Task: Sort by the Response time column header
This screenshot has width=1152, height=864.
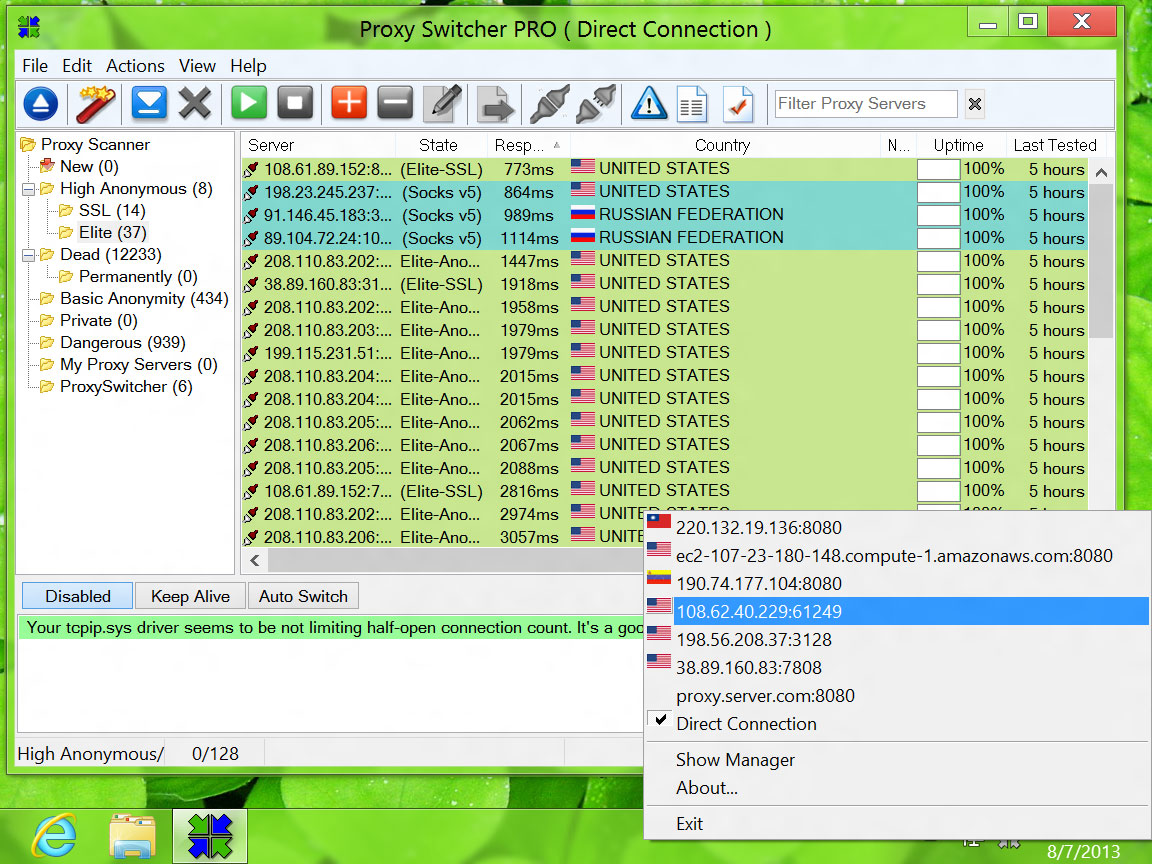Action: coord(528,145)
